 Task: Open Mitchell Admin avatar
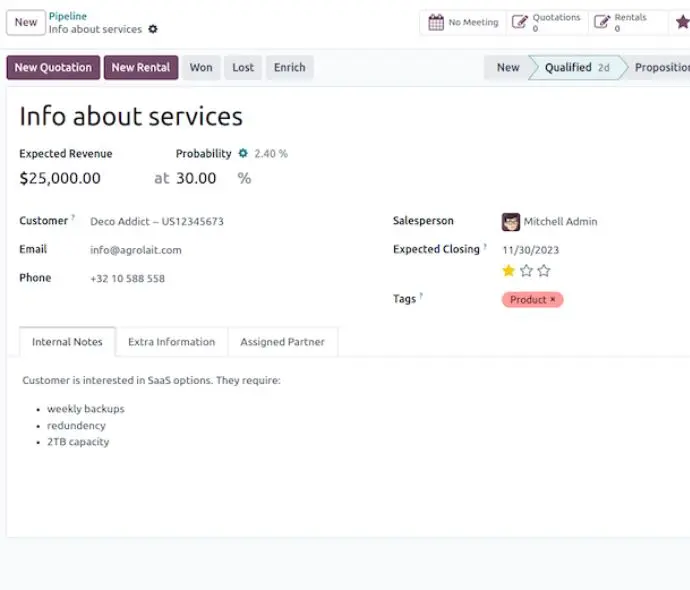(510, 222)
